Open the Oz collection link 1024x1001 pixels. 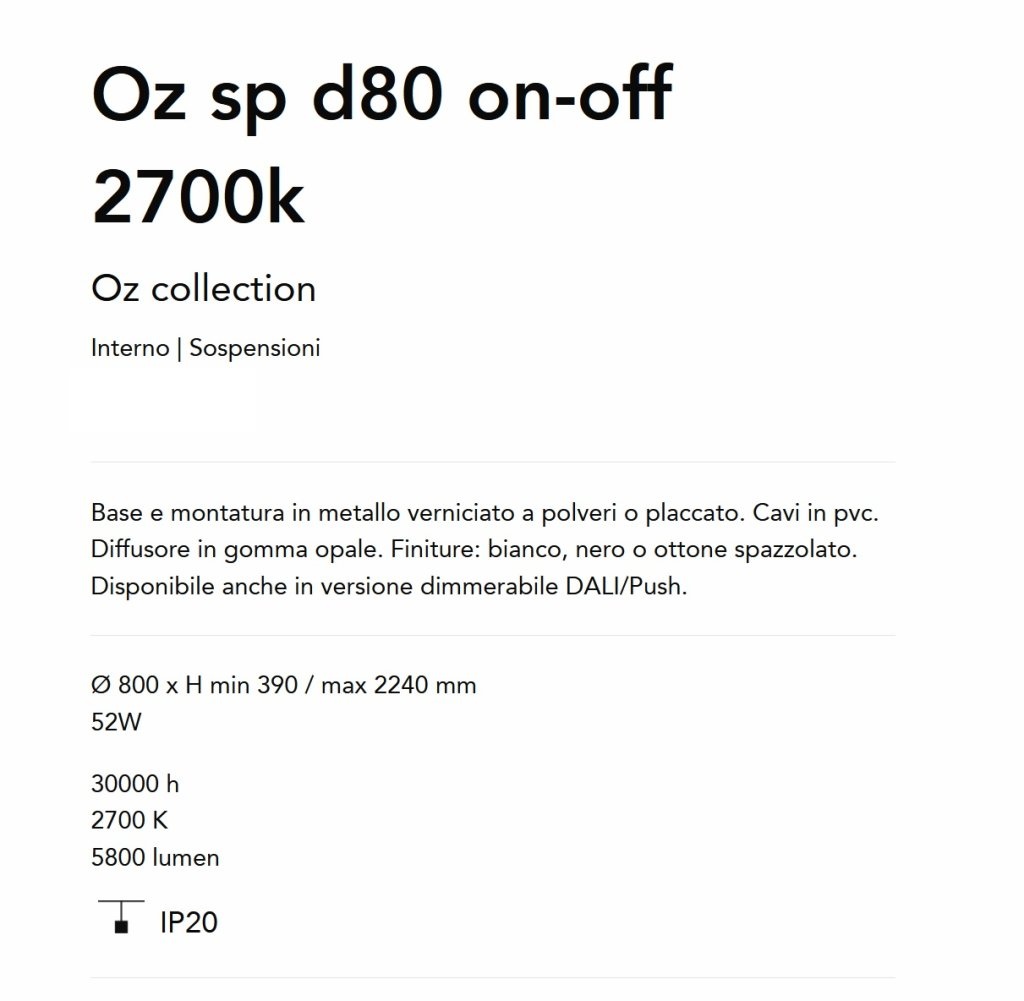point(204,289)
